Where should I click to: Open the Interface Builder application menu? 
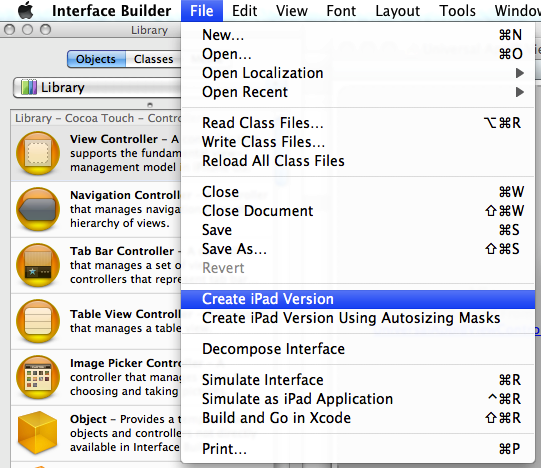(111, 11)
